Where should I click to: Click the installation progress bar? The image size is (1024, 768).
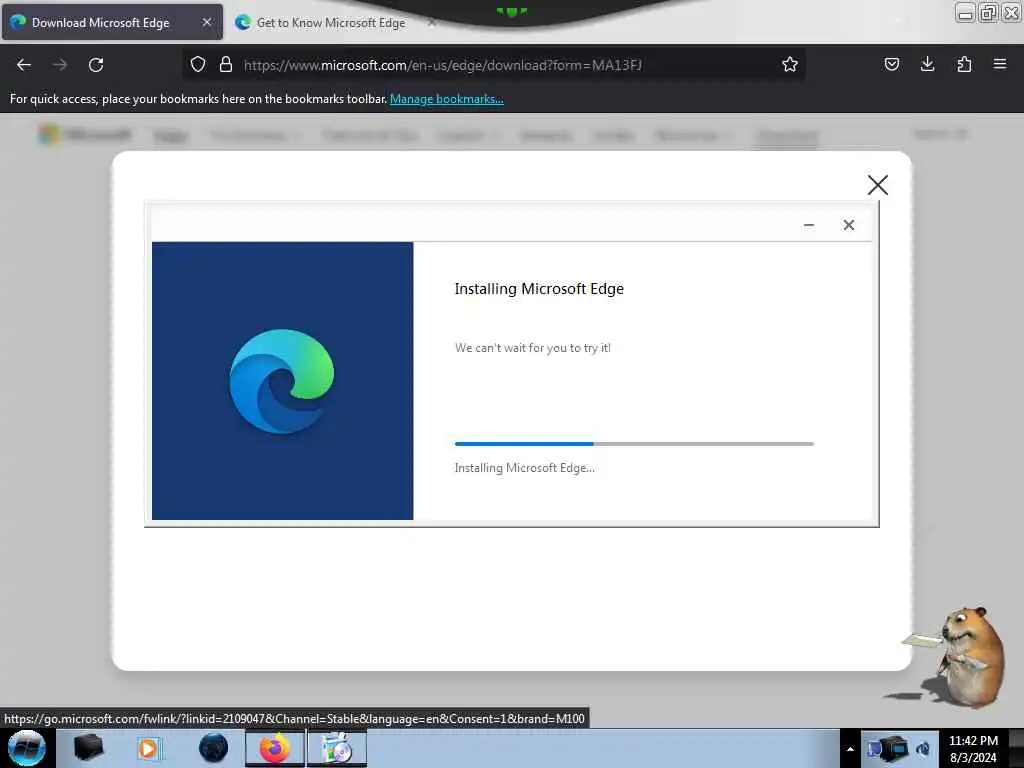pos(634,444)
